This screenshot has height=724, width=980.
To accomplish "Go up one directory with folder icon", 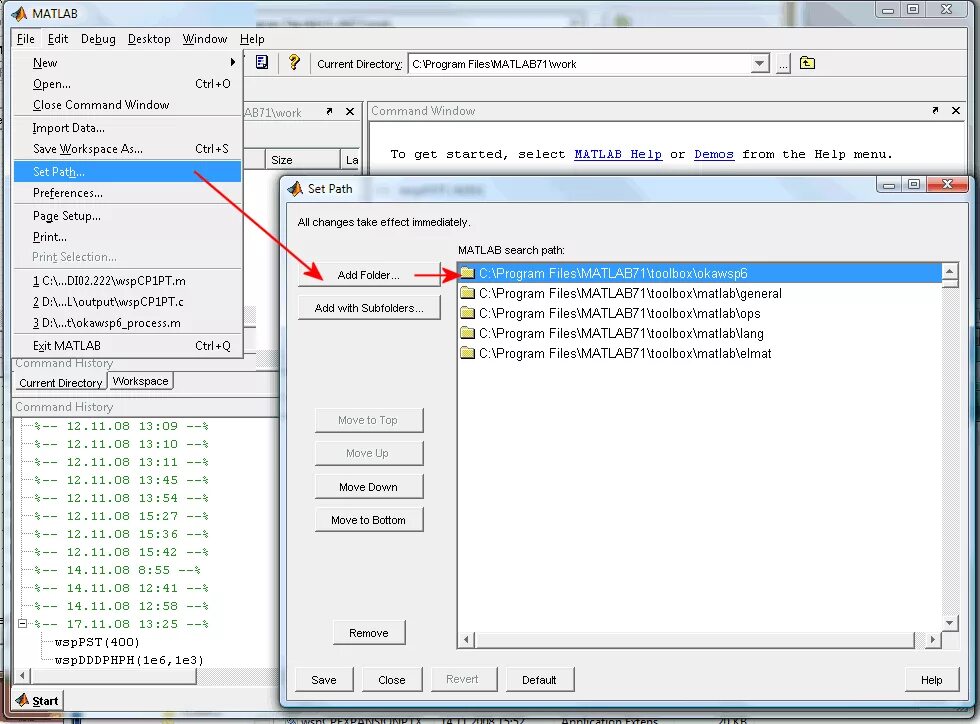I will 807,63.
